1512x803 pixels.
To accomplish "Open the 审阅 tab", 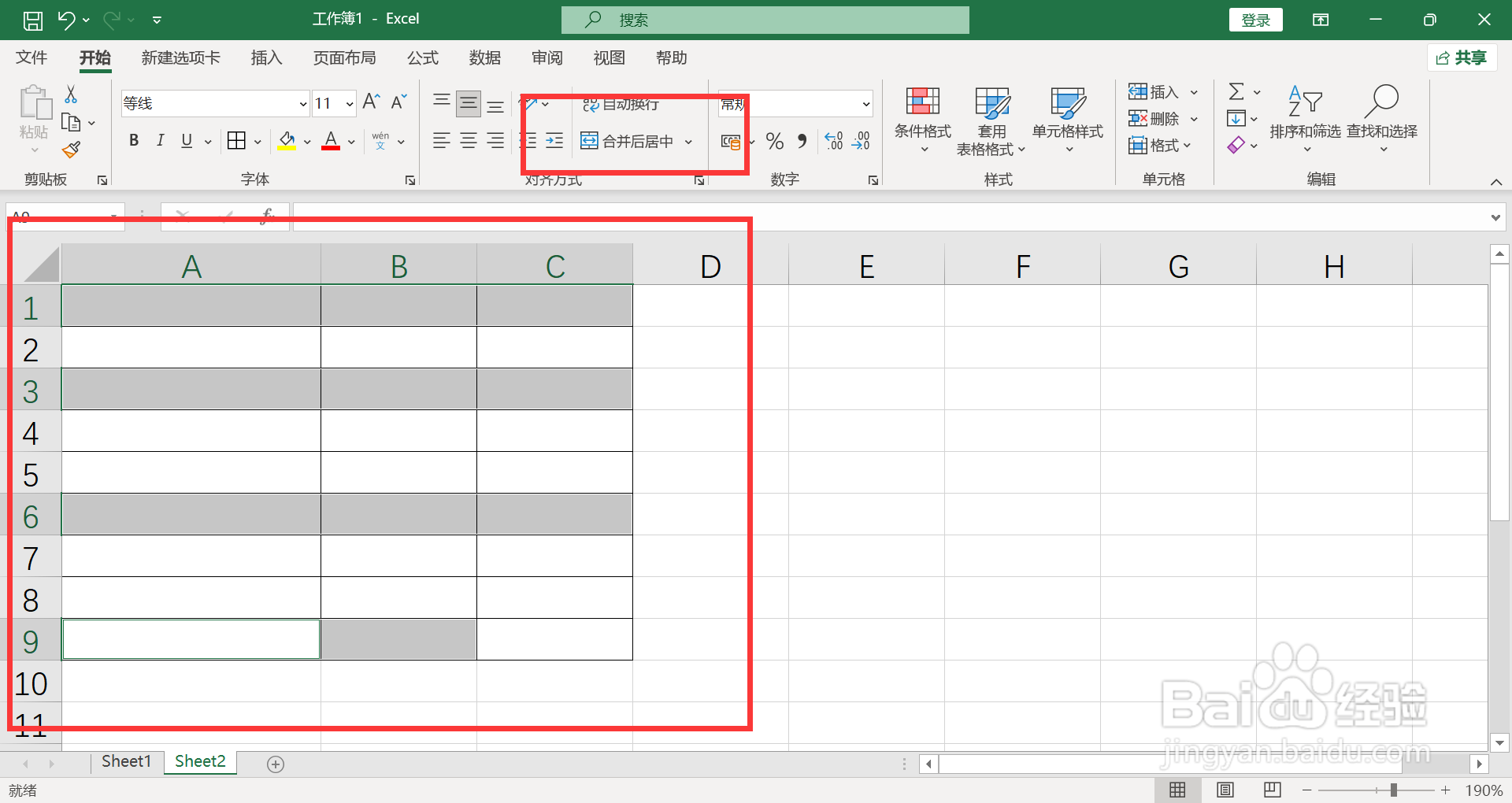I will [547, 57].
